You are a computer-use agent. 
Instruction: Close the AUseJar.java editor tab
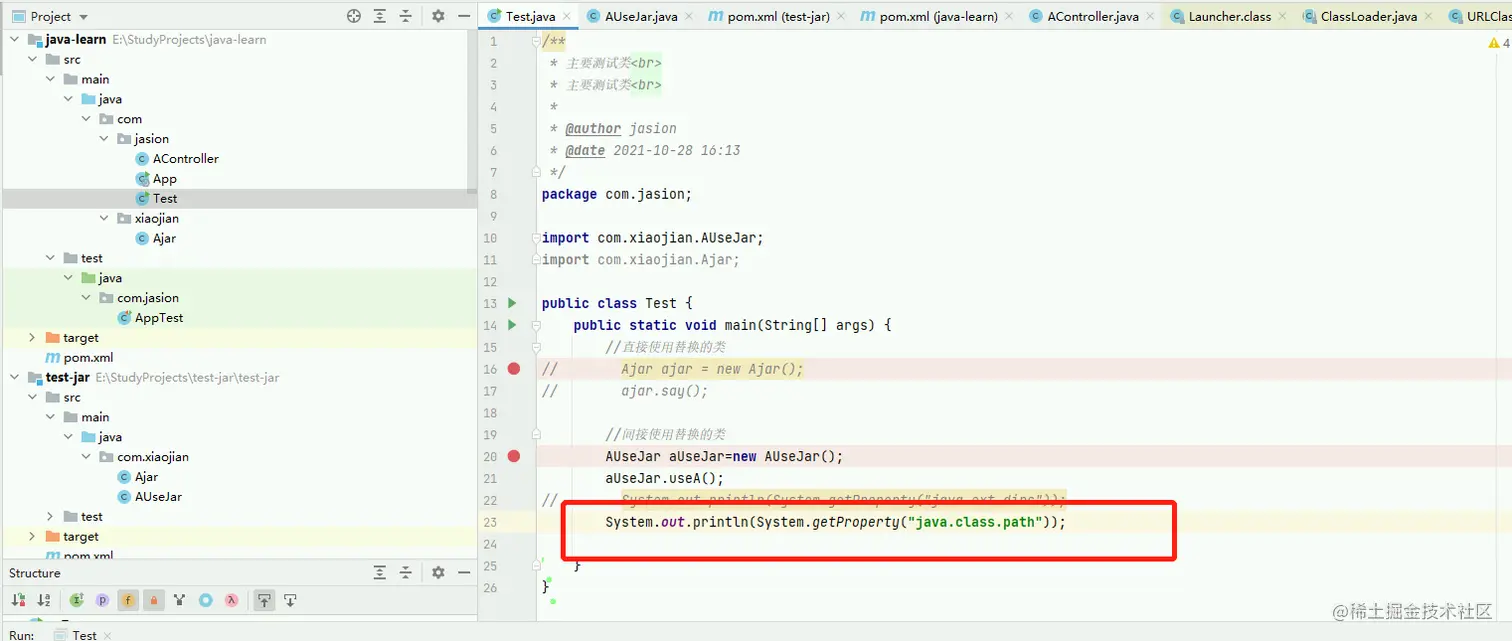click(689, 16)
